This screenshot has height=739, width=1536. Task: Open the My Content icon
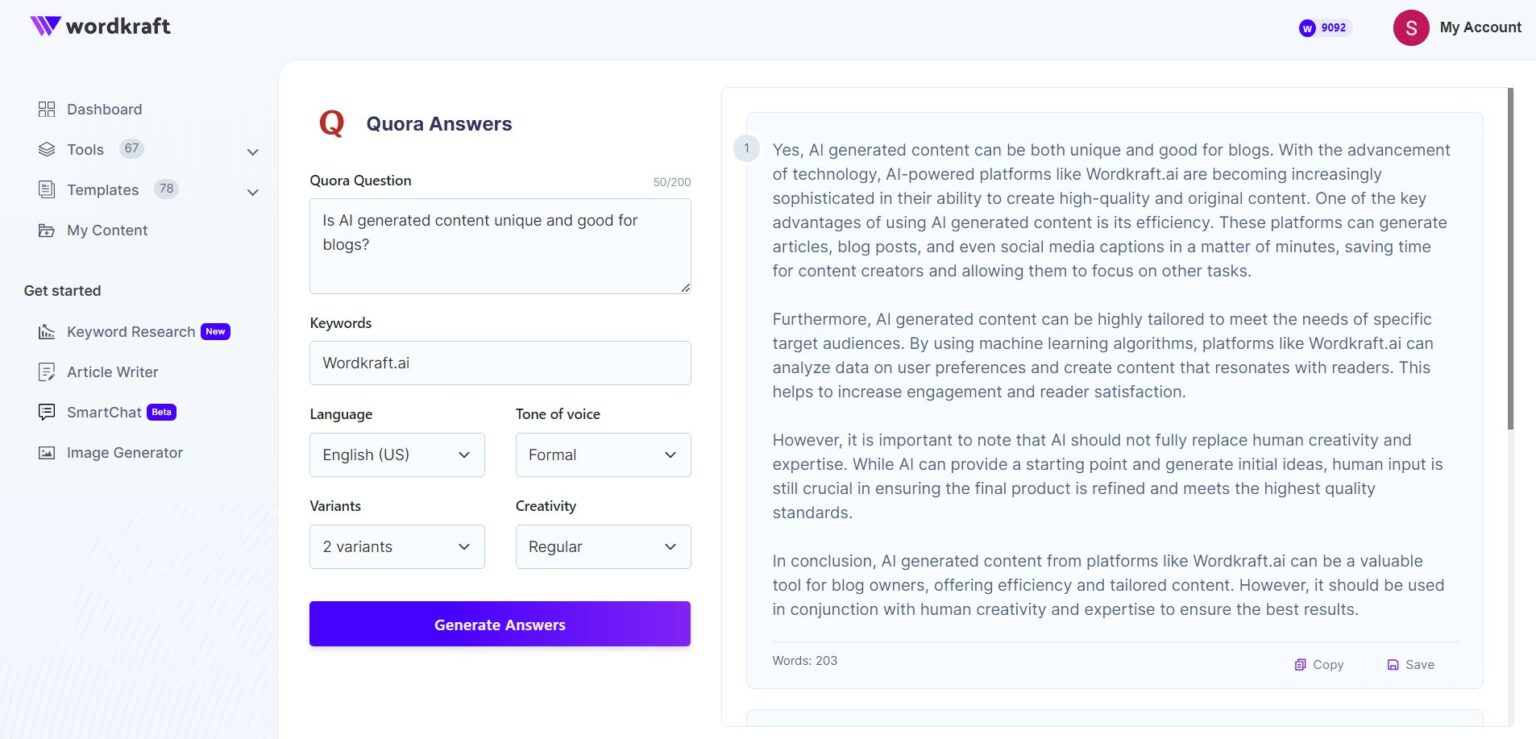[x=46, y=229]
